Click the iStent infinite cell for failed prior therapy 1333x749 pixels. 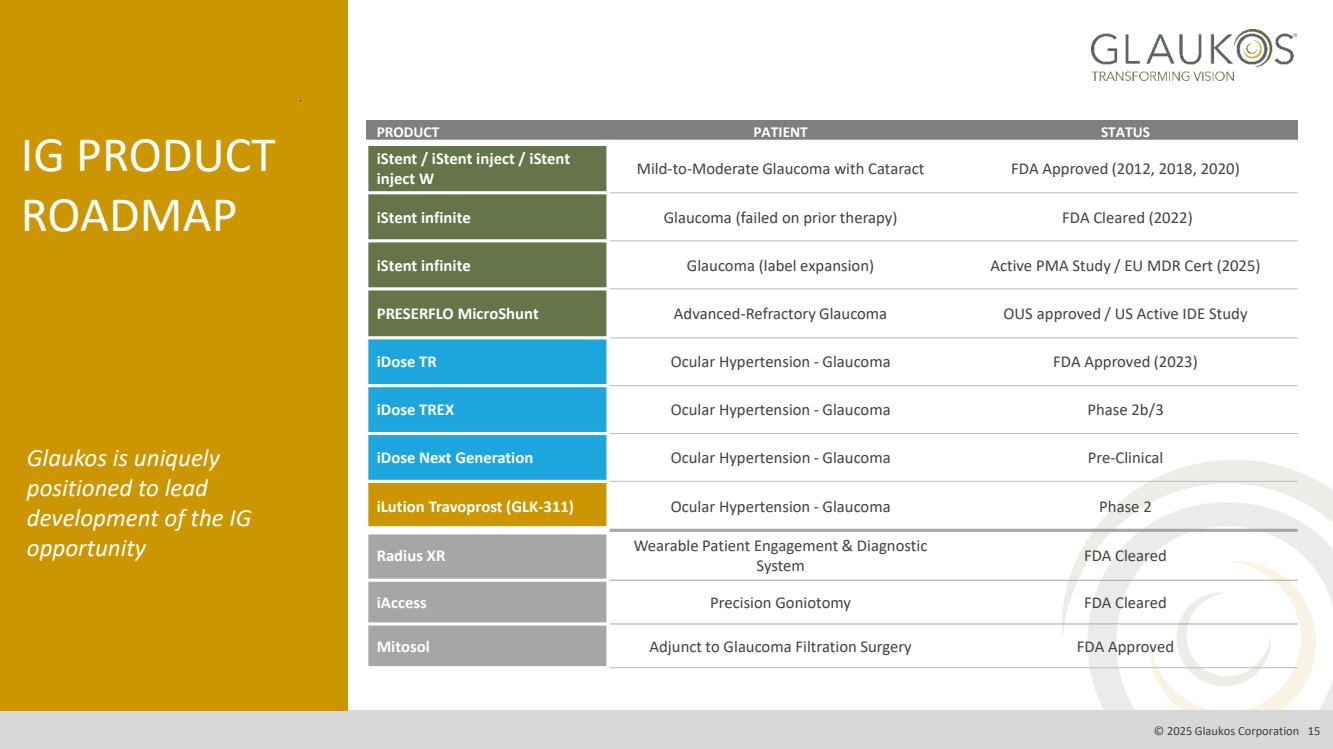click(x=486, y=218)
